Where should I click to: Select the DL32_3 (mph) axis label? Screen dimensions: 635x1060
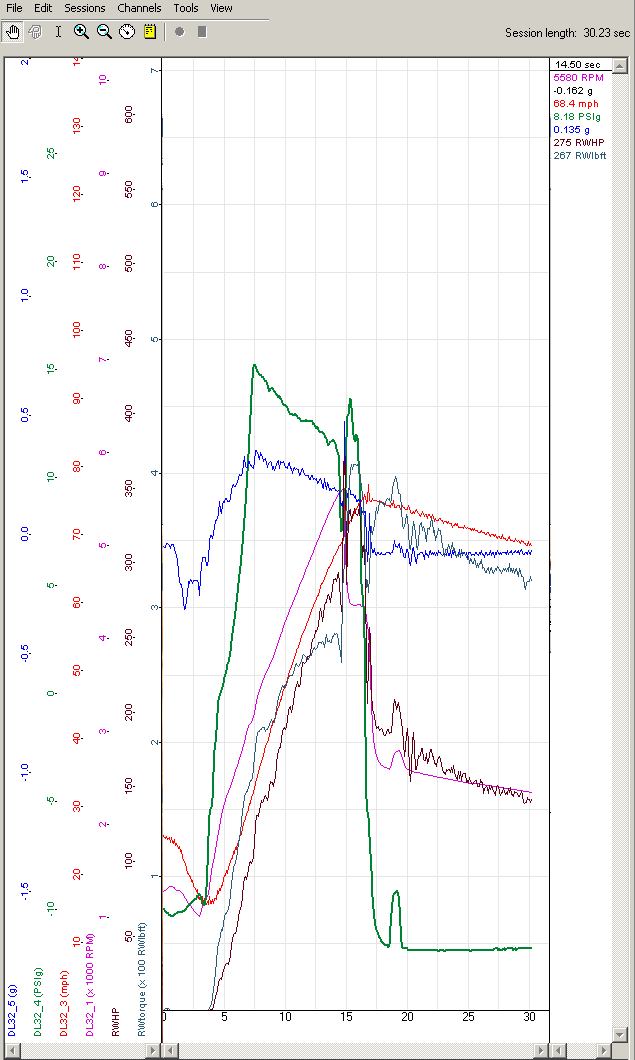click(64, 1003)
